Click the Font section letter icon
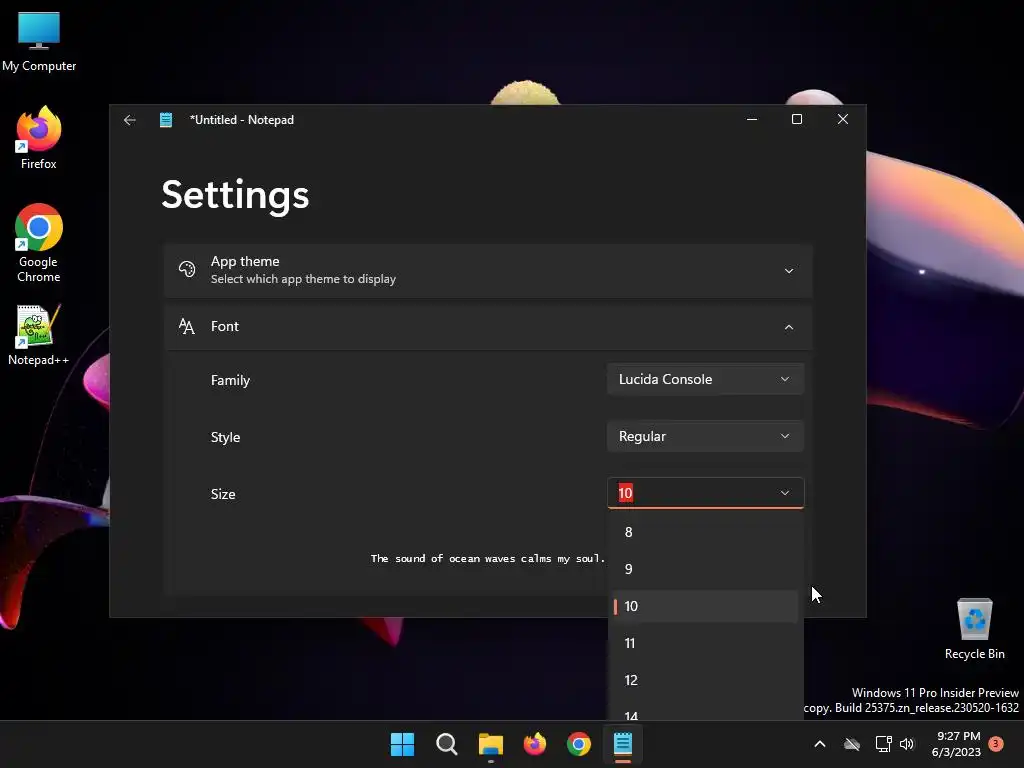The image size is (1024, 768). (x=187, y=327)
